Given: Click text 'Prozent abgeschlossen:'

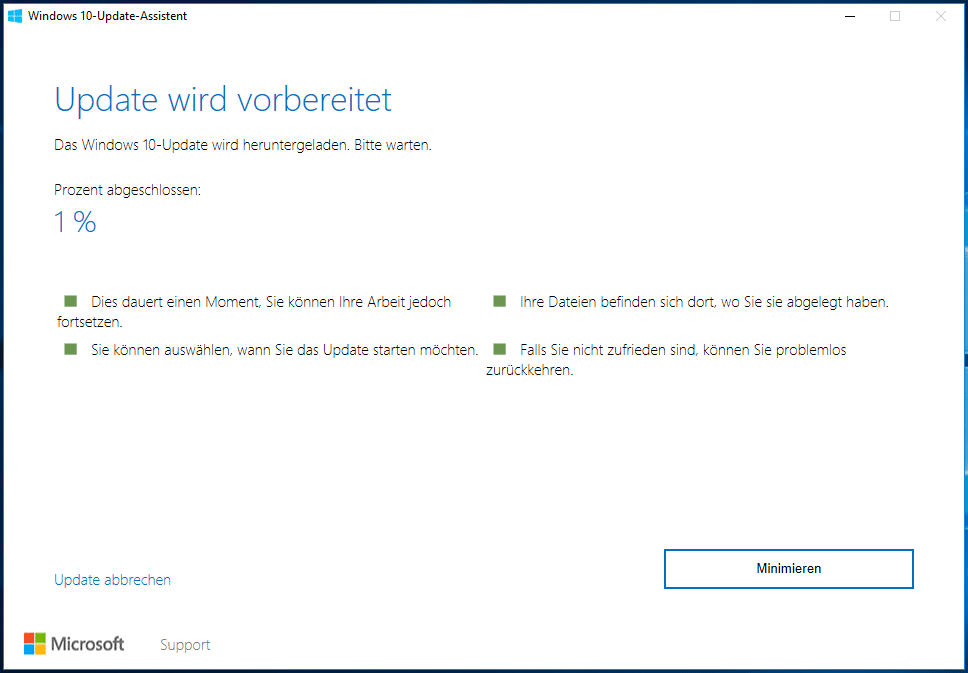Looking at the screenshot, I should tap(127, 190).
